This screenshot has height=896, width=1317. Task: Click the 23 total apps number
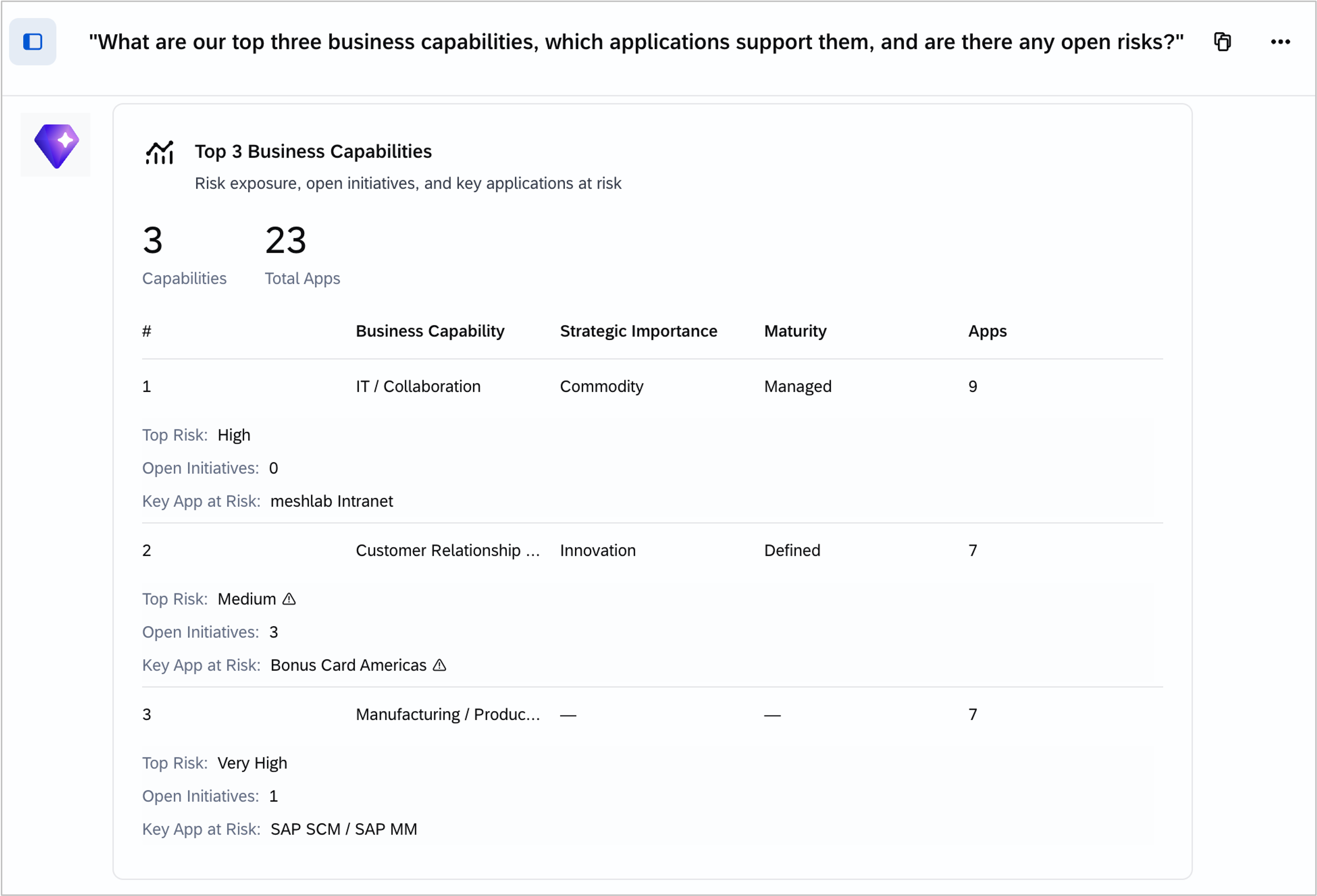pyautogui.click(x=285, y=240)
